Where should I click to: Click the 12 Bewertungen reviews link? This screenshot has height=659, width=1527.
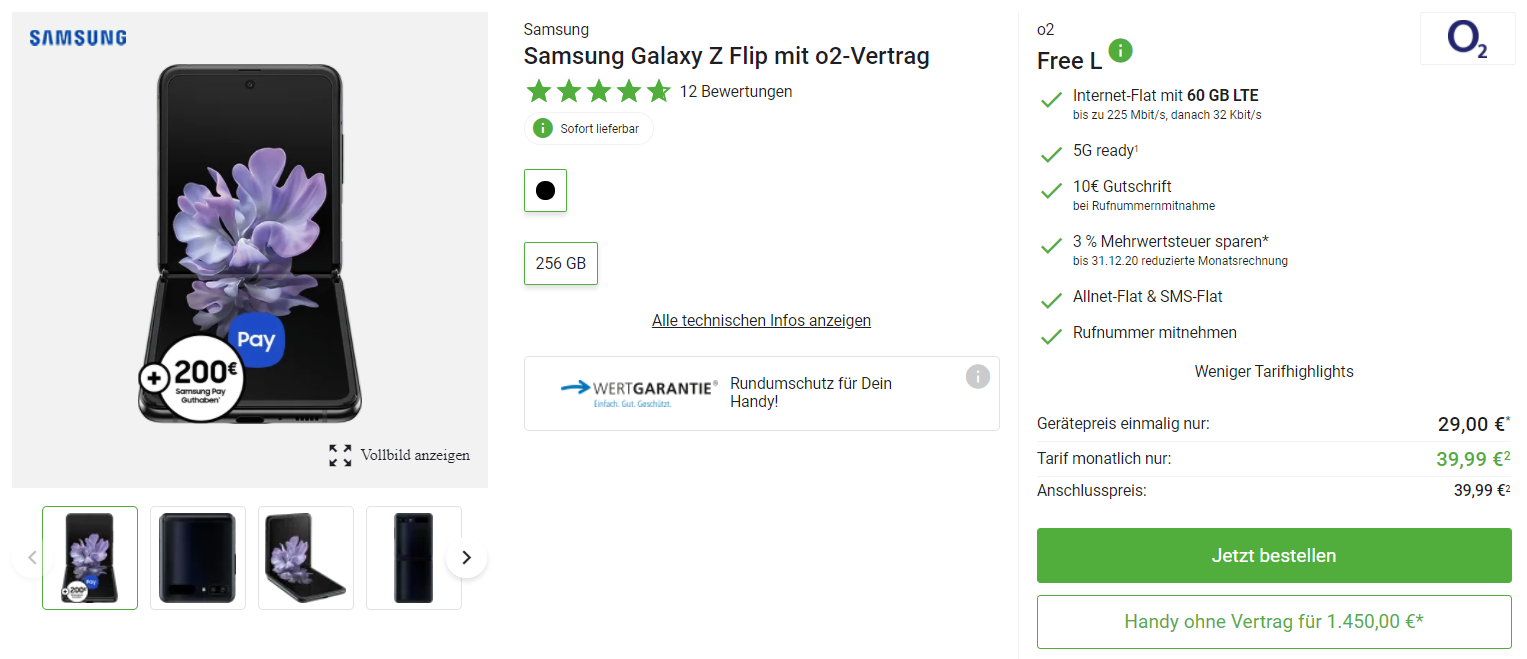point(736,92)
